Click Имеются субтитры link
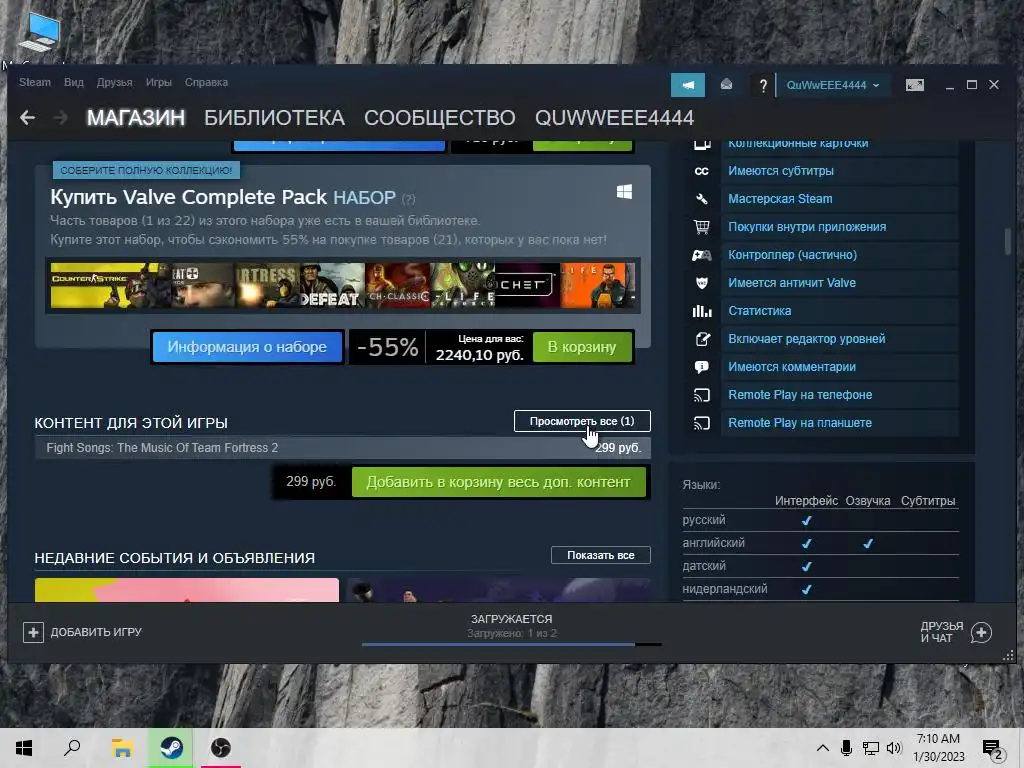 [x=781, y=171]
